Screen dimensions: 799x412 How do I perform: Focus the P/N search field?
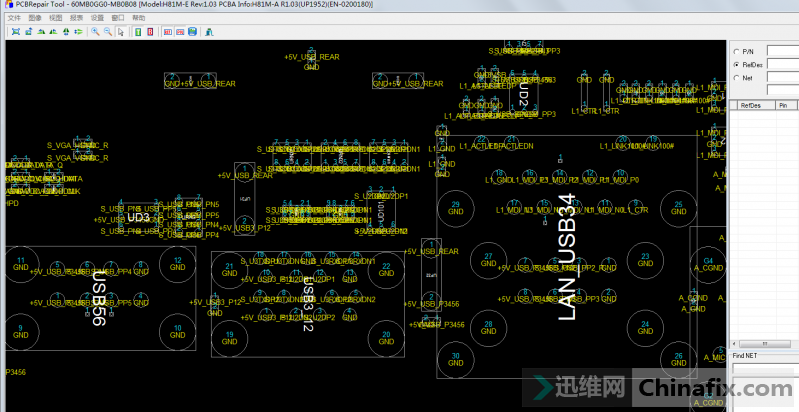click(783, 51)
